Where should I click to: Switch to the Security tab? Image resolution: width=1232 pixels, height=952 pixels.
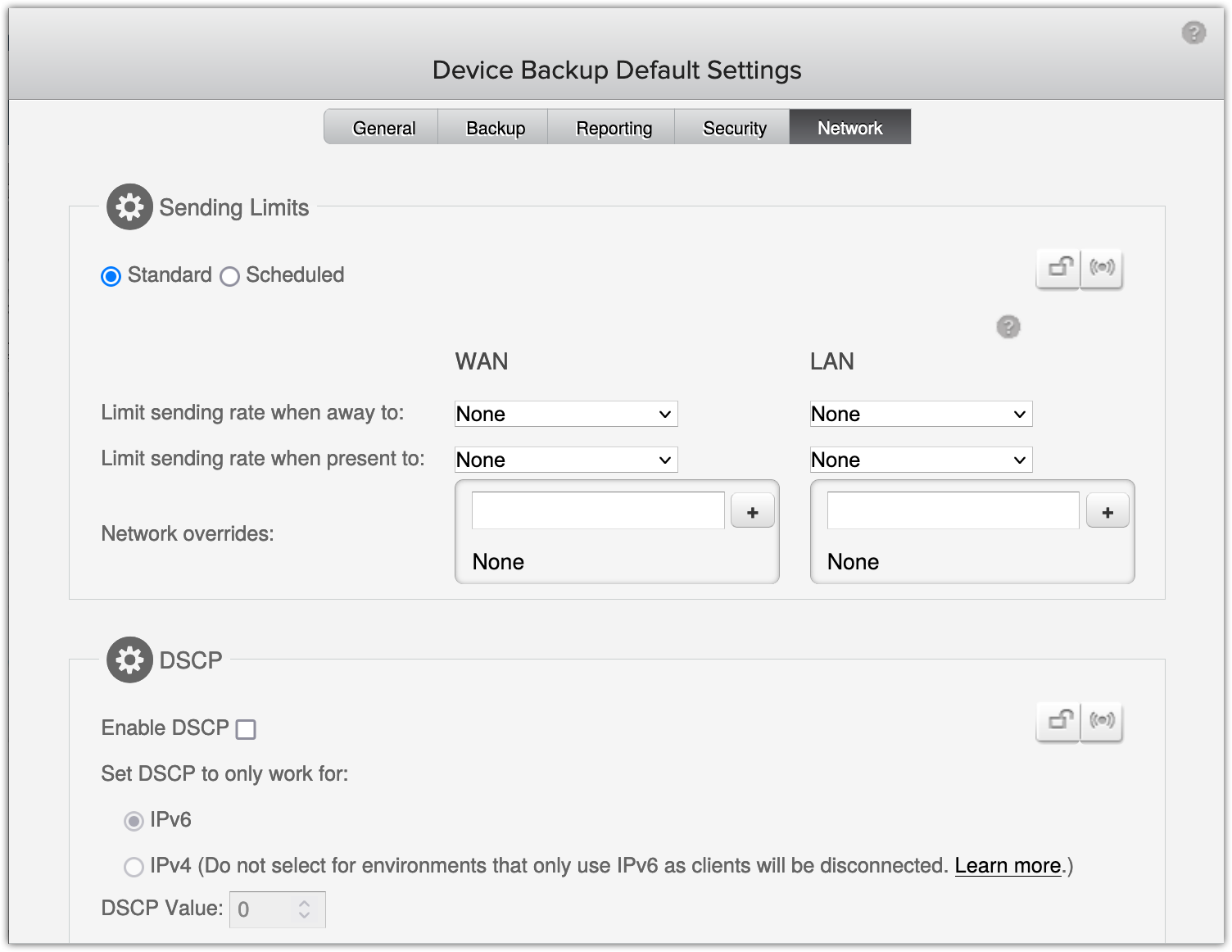click(x=733, y=127)
